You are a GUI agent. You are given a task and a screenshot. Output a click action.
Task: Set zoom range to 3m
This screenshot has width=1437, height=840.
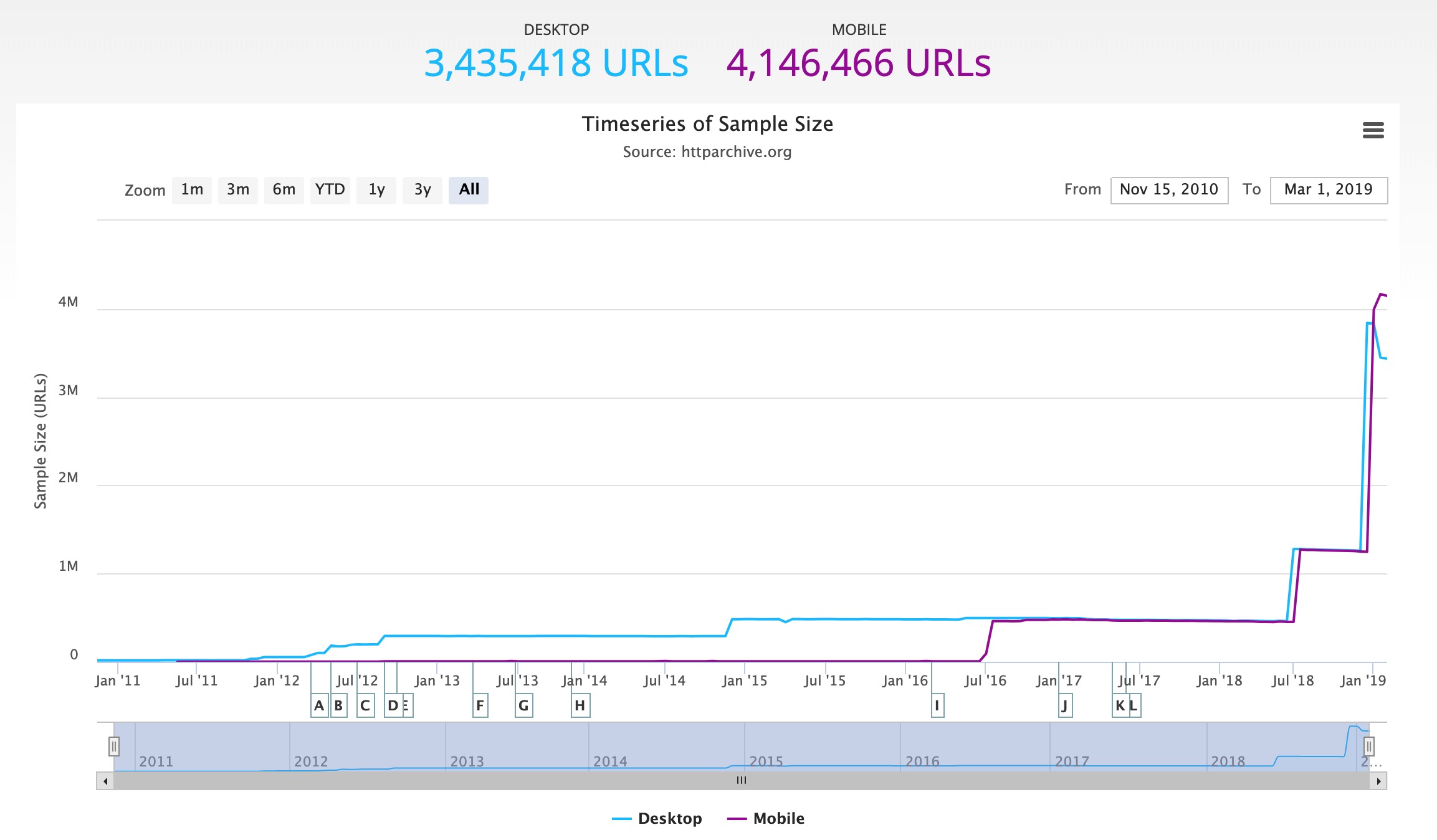point(238,190)
